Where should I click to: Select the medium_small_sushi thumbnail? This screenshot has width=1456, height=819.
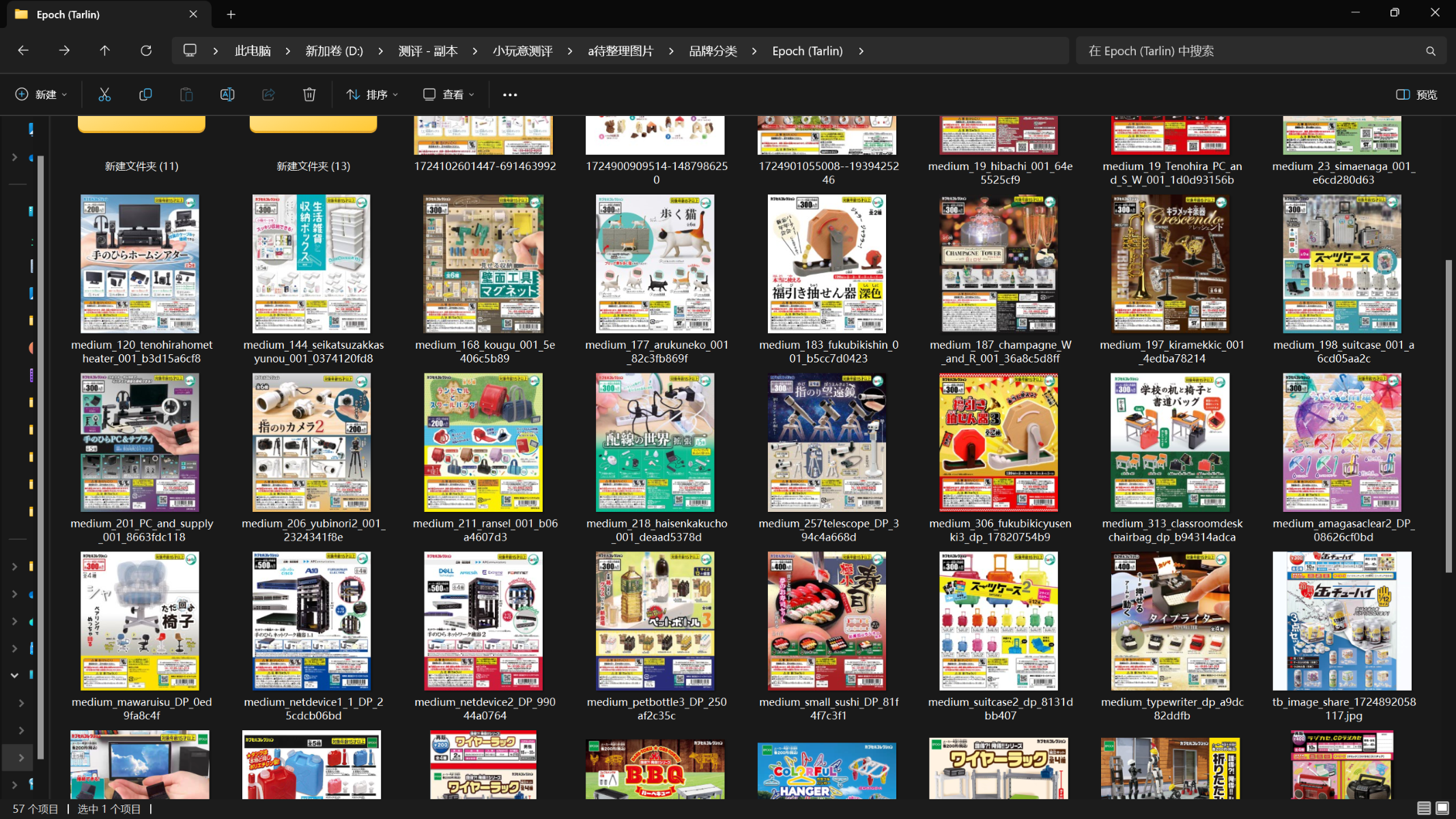pyautogui.click(x=827, y=621)
